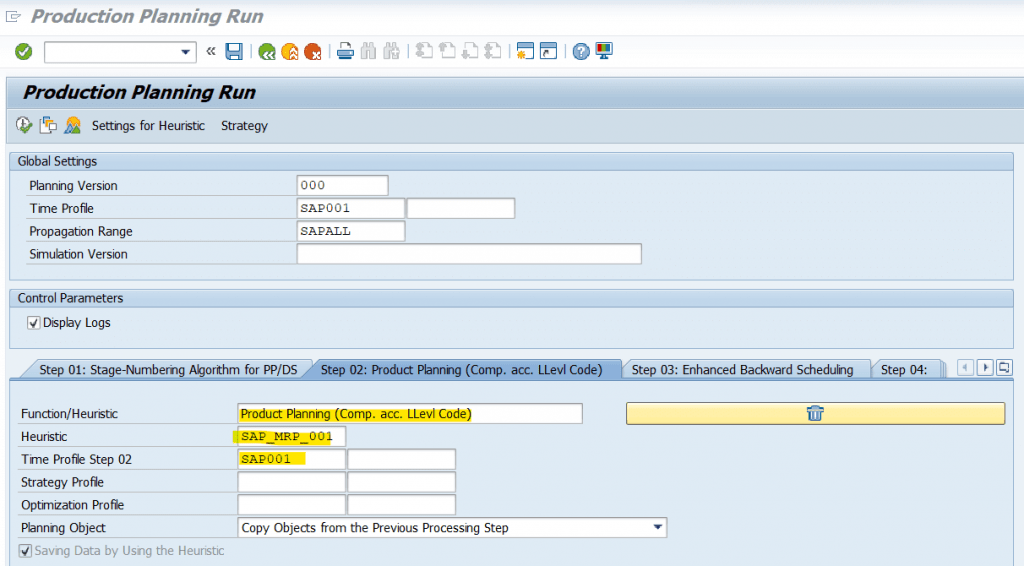Click the green Enter checkmark icon
This screenshot has width=1024, height=566.
point(24,52)
